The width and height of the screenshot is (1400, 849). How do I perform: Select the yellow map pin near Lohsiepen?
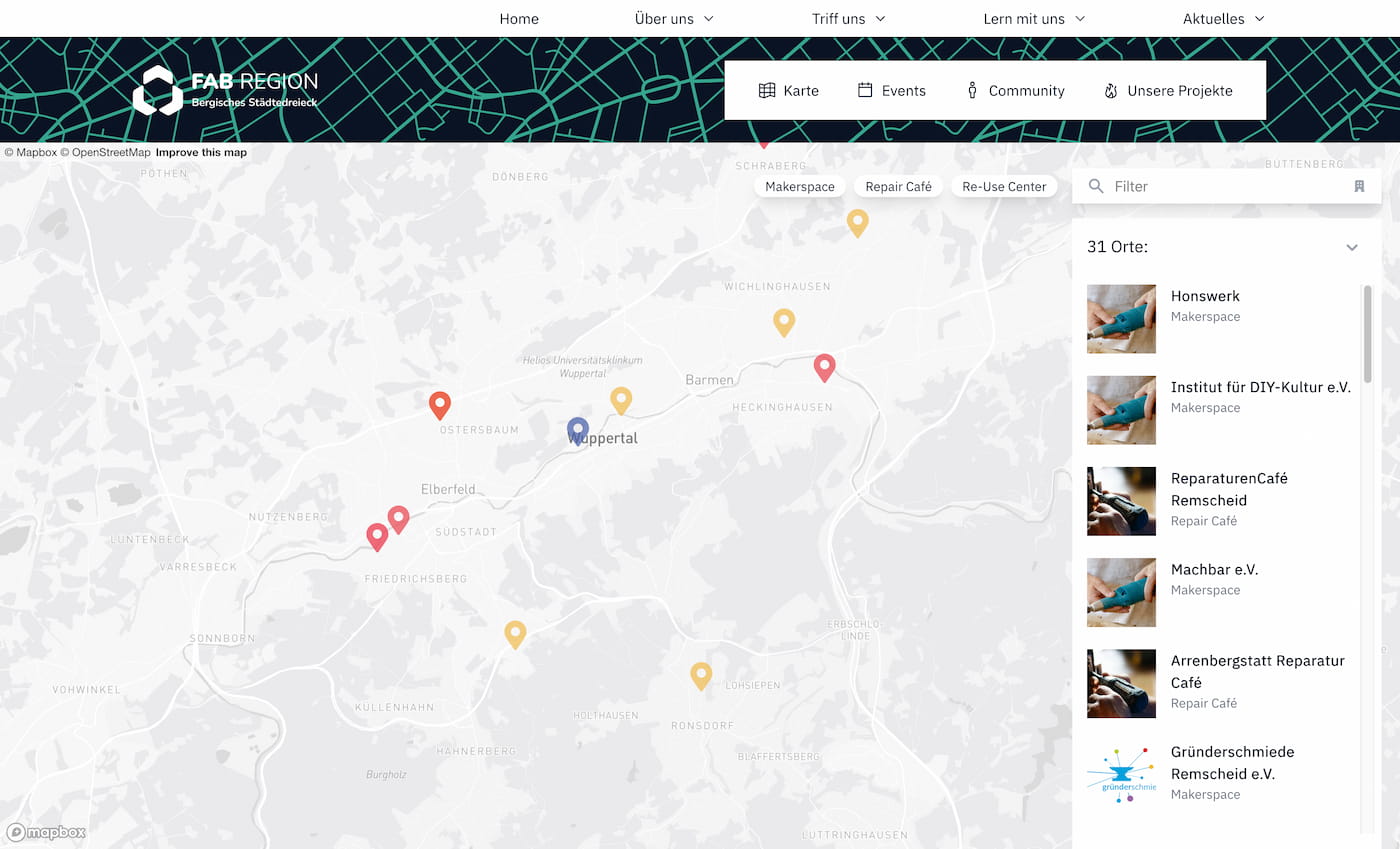click(x=701, y=675)
